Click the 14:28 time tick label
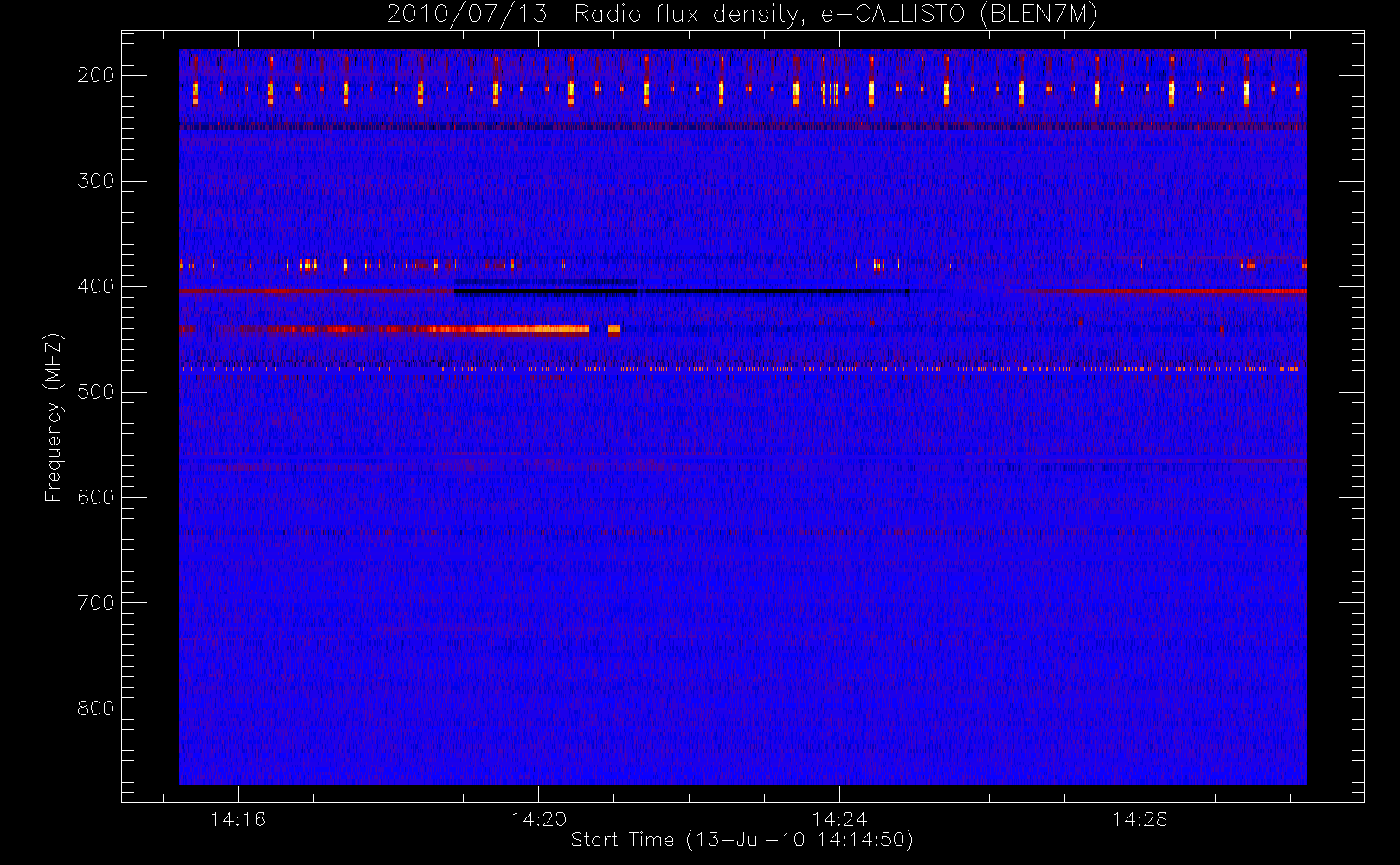 [x=1140, y=819]
